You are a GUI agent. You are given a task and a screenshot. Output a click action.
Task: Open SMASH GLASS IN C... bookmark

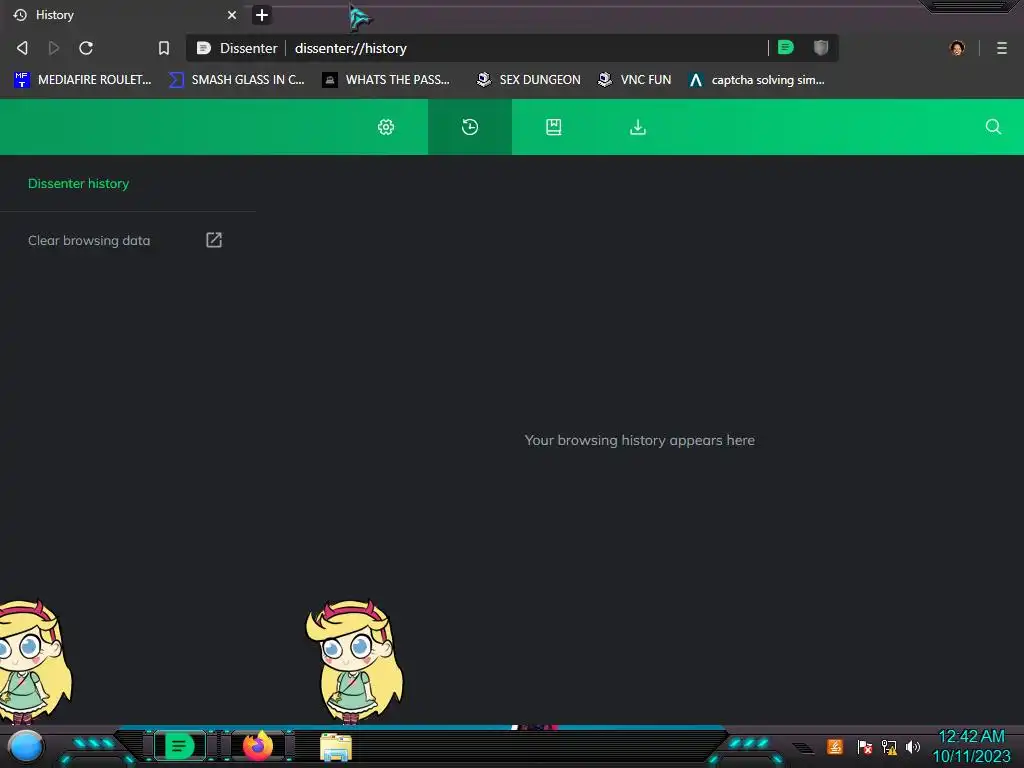[237, 80]
